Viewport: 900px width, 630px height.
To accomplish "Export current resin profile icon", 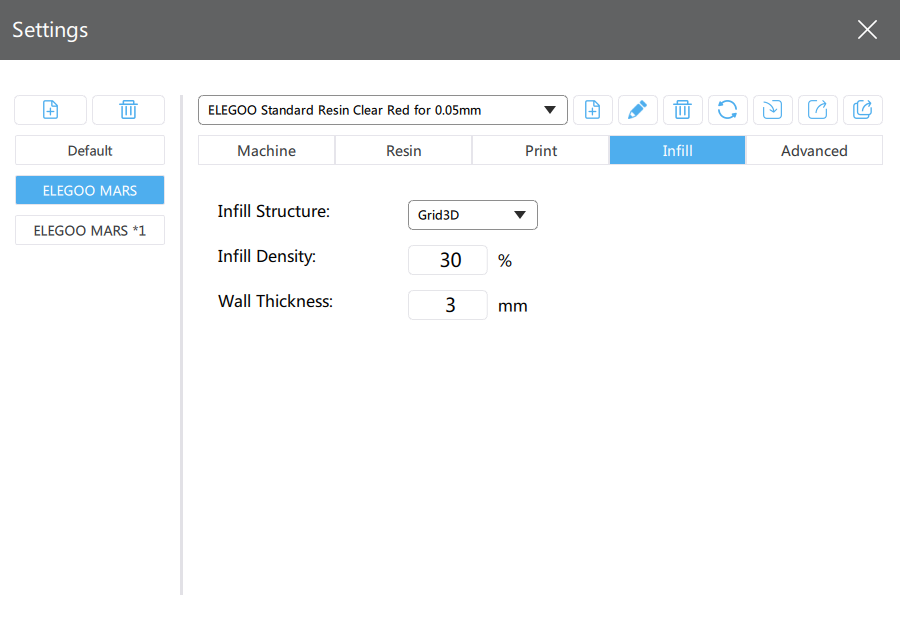I will (817, 110).
